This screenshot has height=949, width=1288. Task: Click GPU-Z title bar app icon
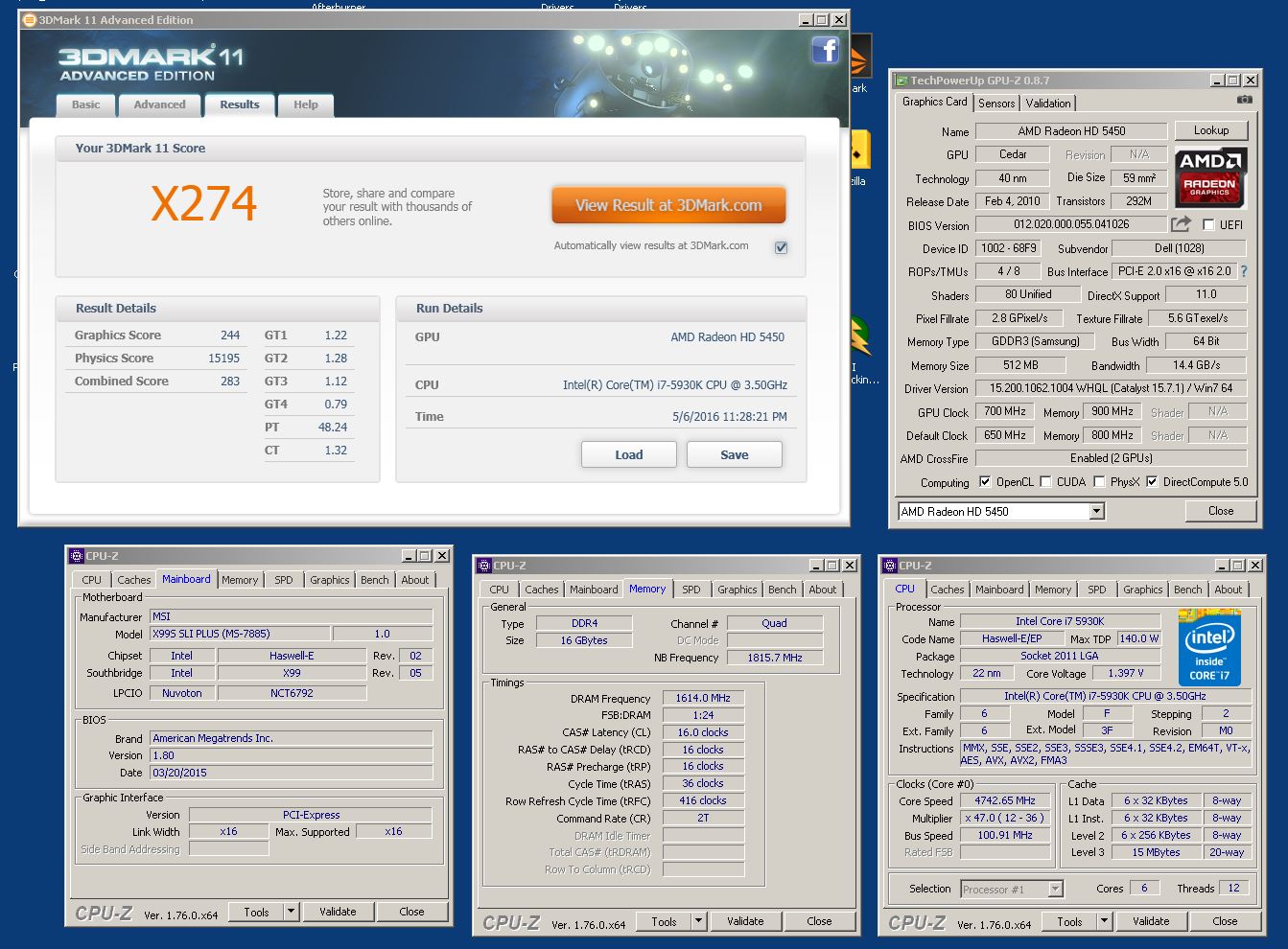point(901,81)
